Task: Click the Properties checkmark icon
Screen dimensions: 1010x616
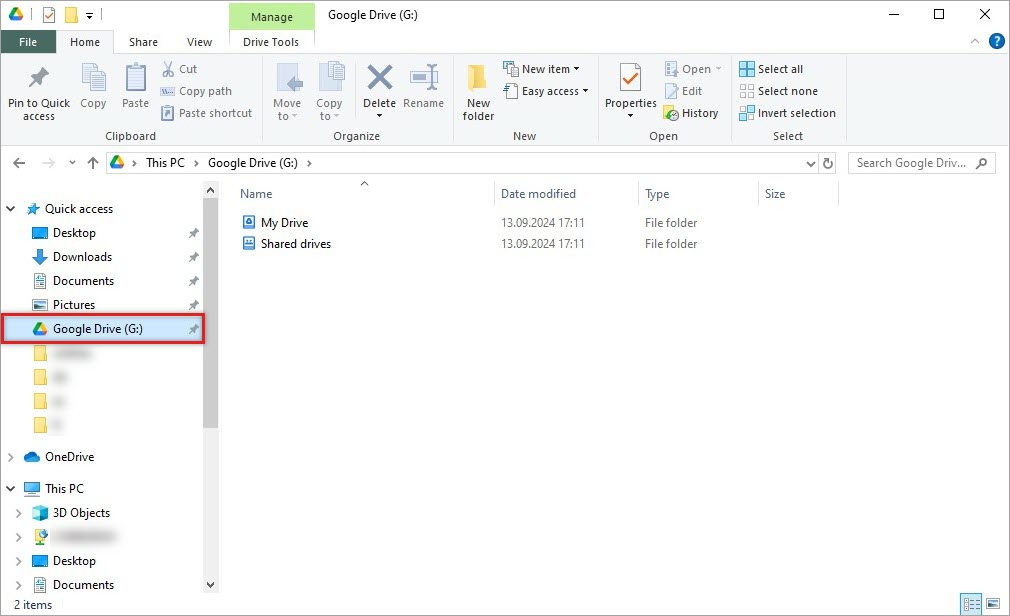Action: [630, 78]
